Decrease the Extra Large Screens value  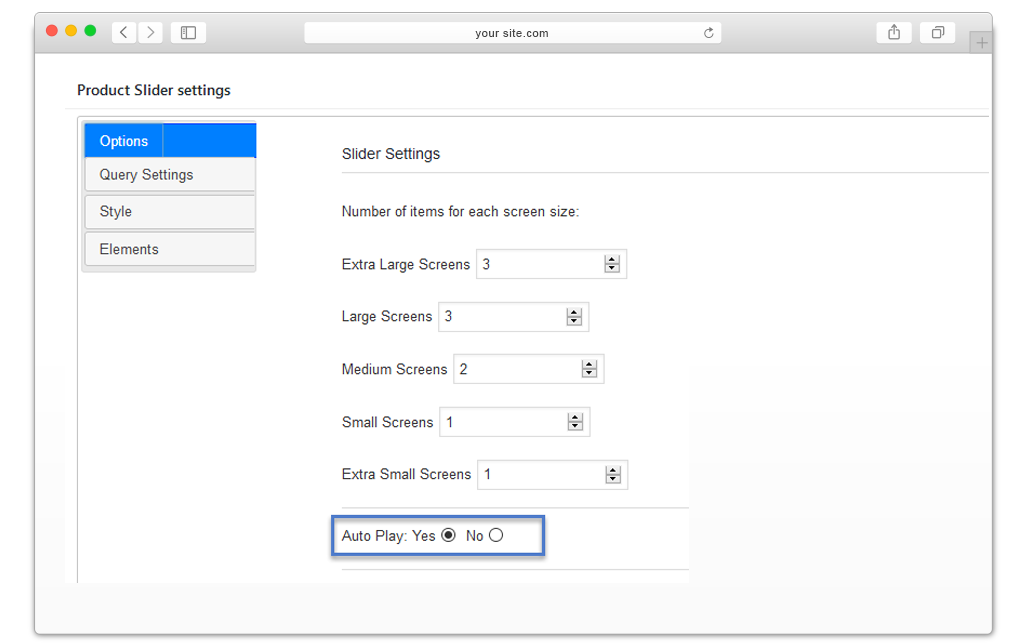(612, 268)
